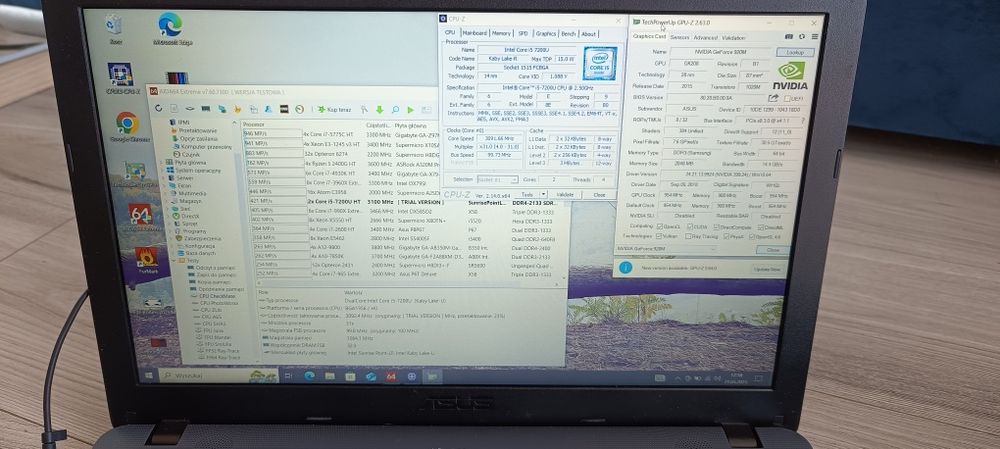Click the Procesor column header in AIDA64
The height and width of the screenshot is (449, 1000).
pyautogui.click(x=253, y=124)
